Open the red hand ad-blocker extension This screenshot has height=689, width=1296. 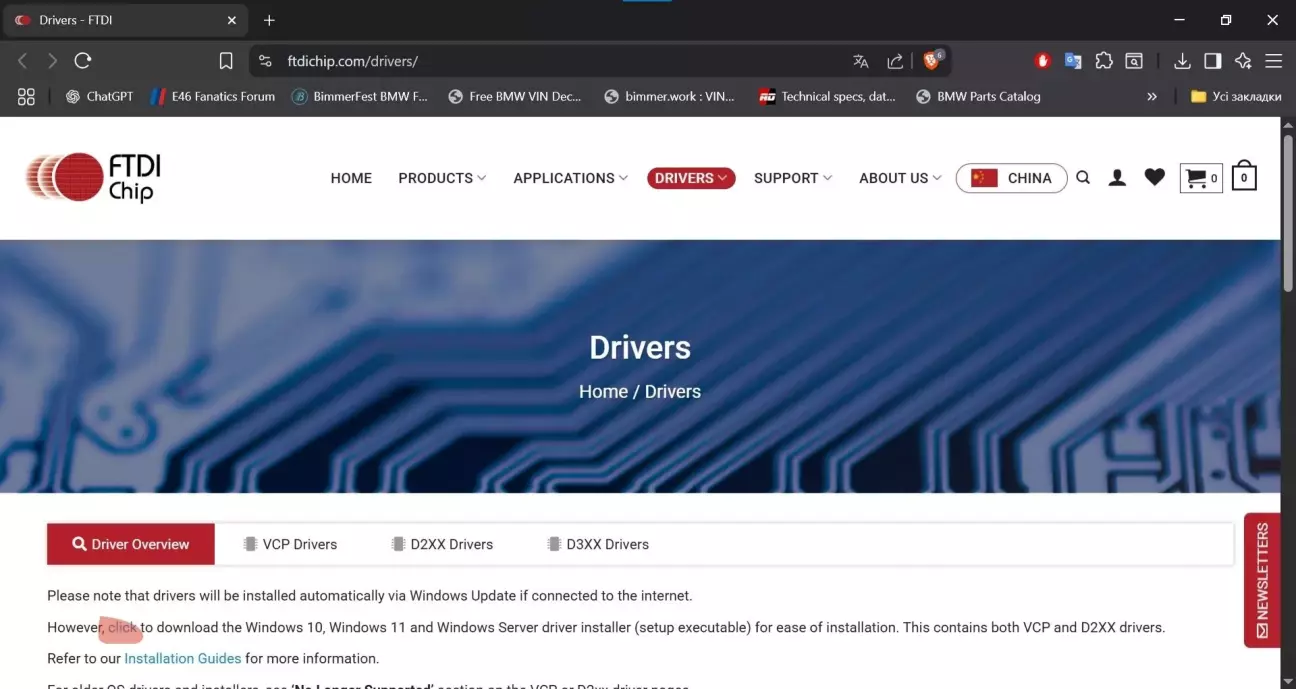click(x=1043, y=61)
